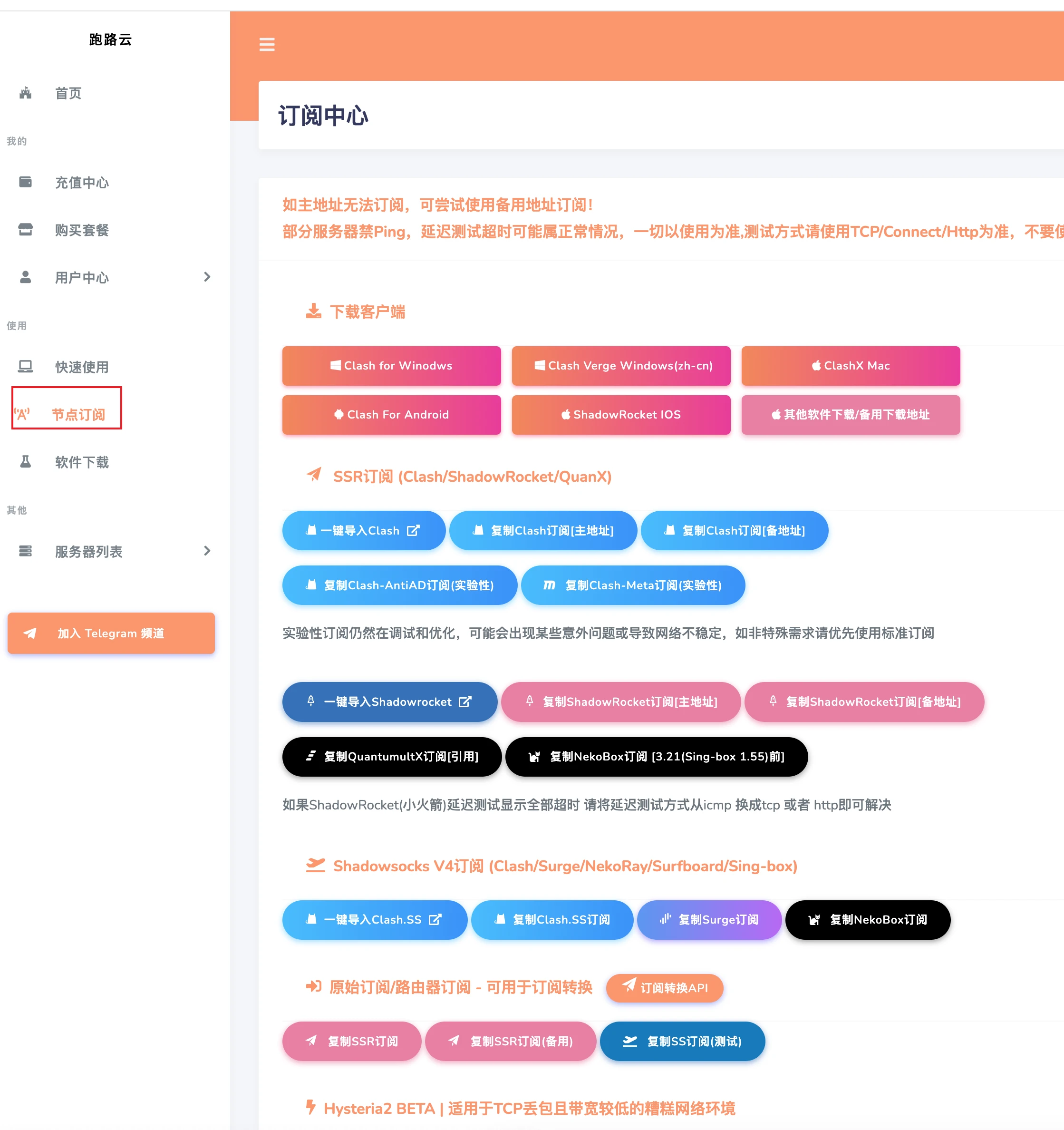Open the 节点订阅 sidebar item

click(78, 414)
